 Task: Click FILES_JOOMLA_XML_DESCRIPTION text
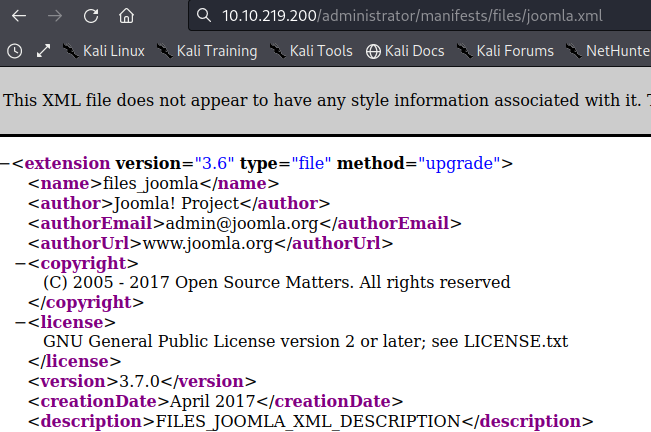[308, 421]
